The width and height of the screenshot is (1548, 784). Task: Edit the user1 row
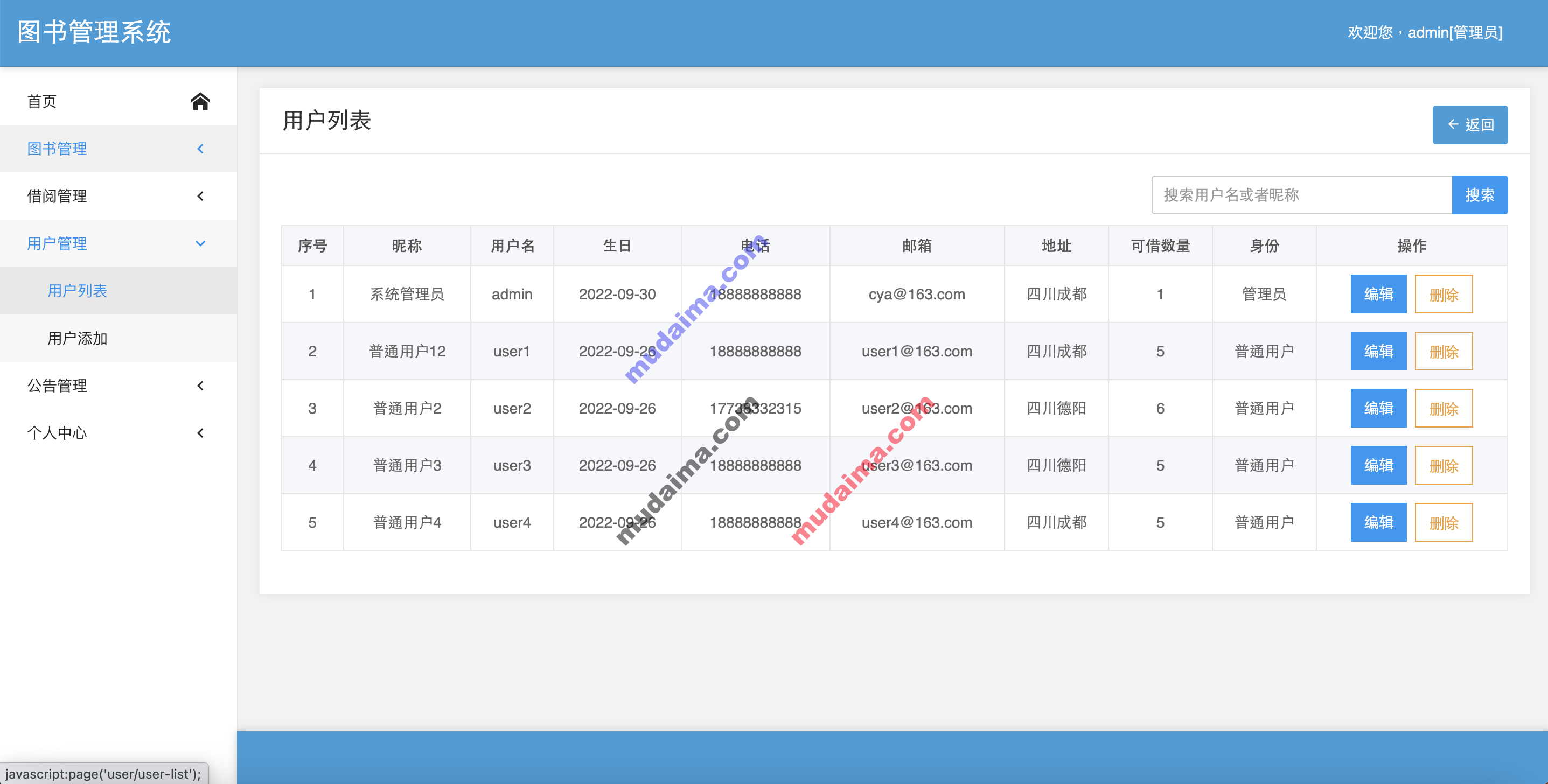coord(1378,352)
